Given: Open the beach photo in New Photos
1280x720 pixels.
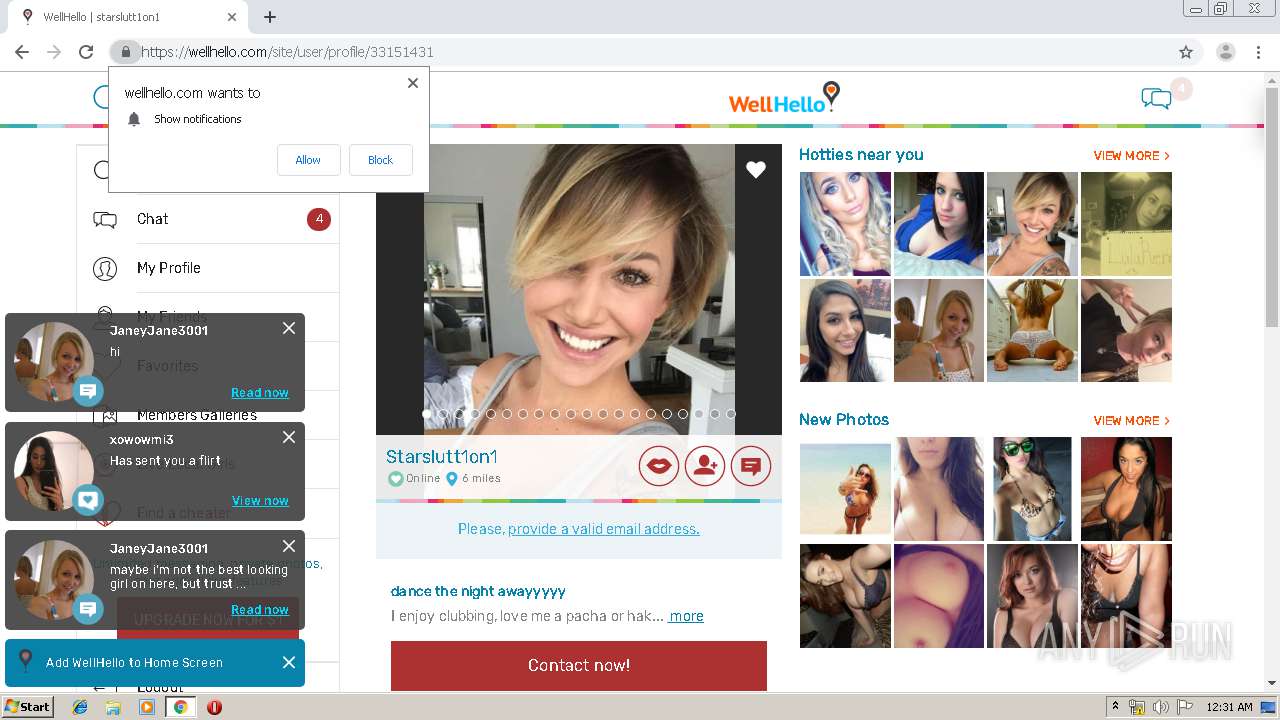Looking at the screenshot, I should pos(845,489).
